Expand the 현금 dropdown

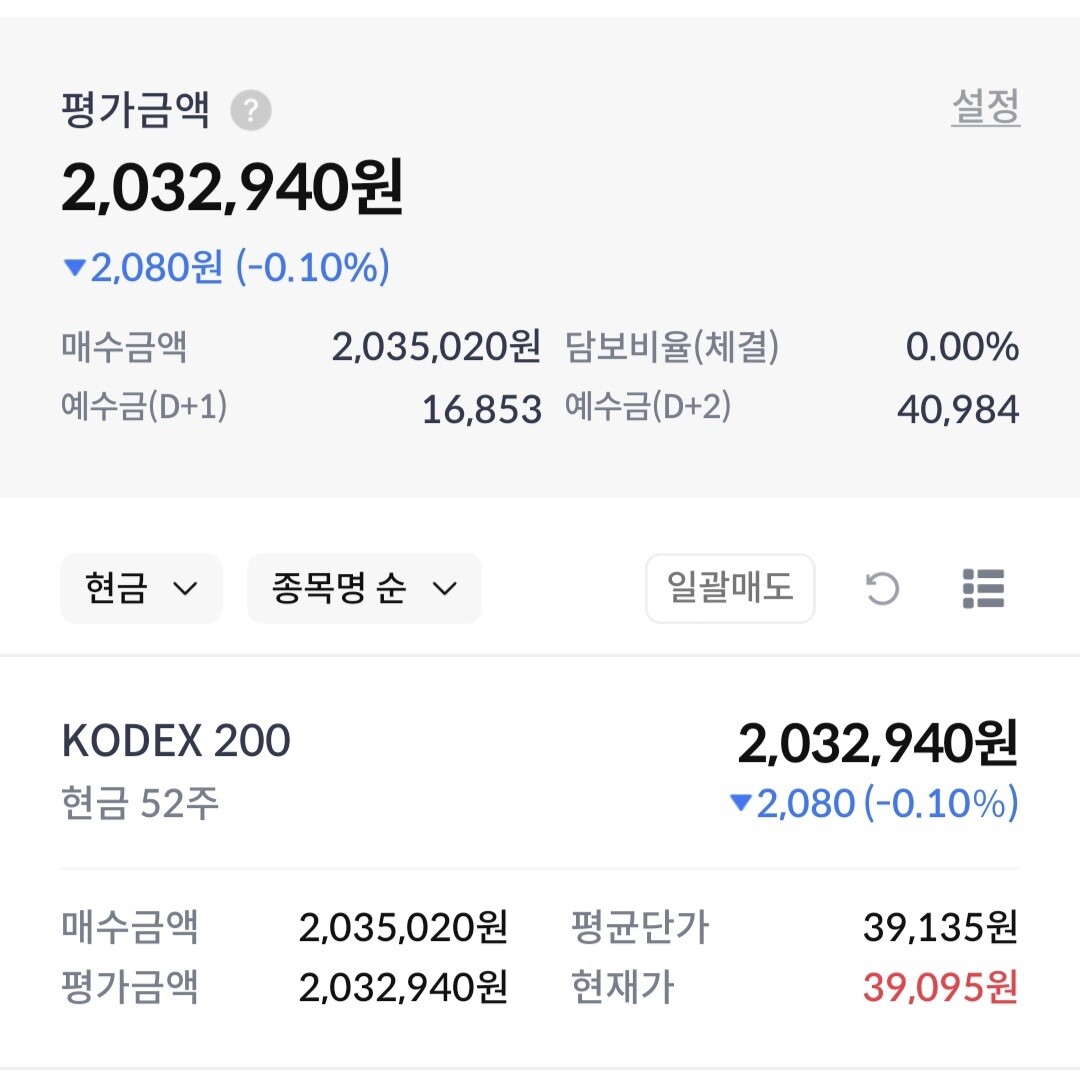[x=141, y=588]
